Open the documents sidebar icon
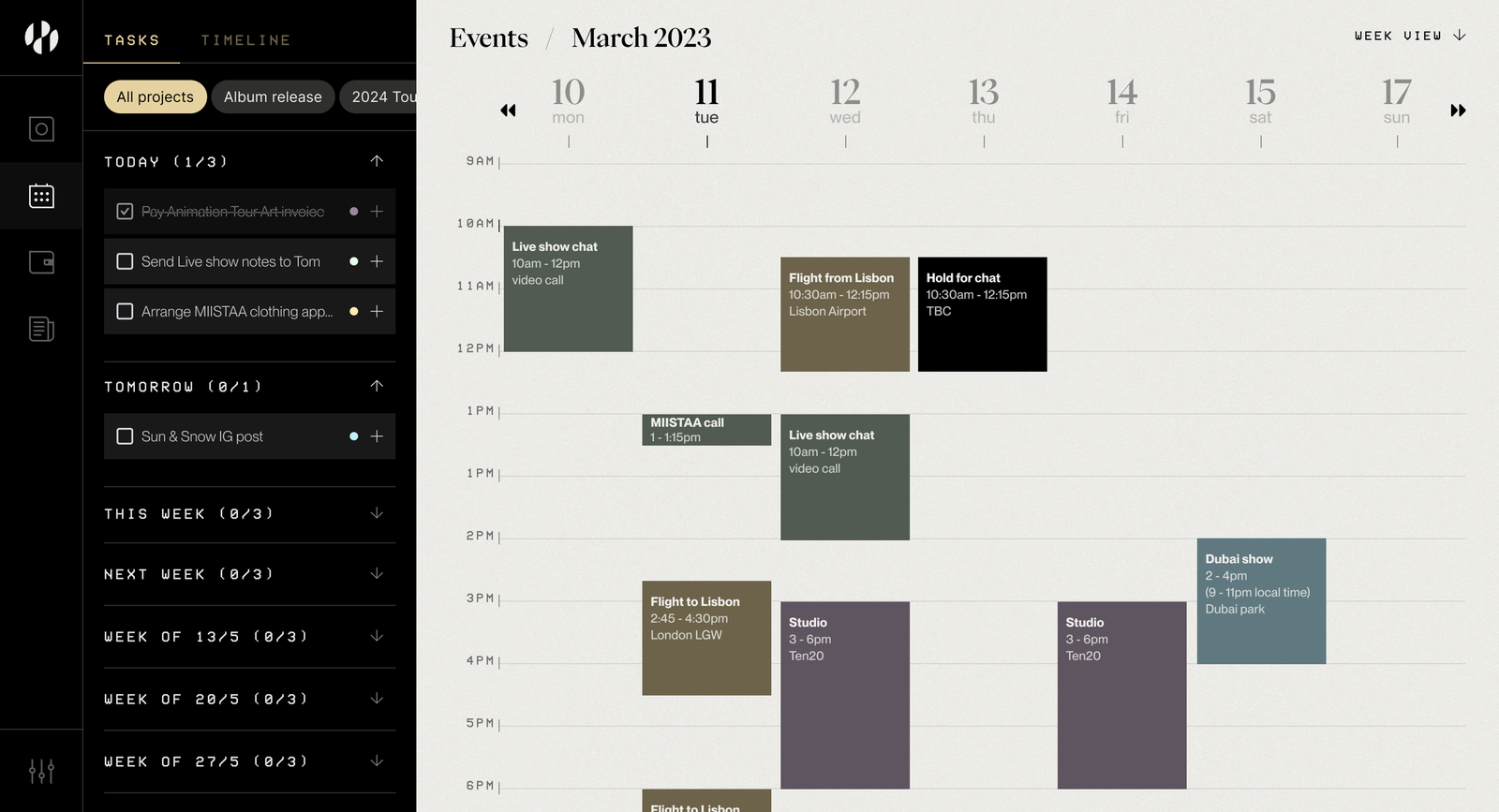The width and height of the screenshot is (1499, 812). click(x=41, y=329)
